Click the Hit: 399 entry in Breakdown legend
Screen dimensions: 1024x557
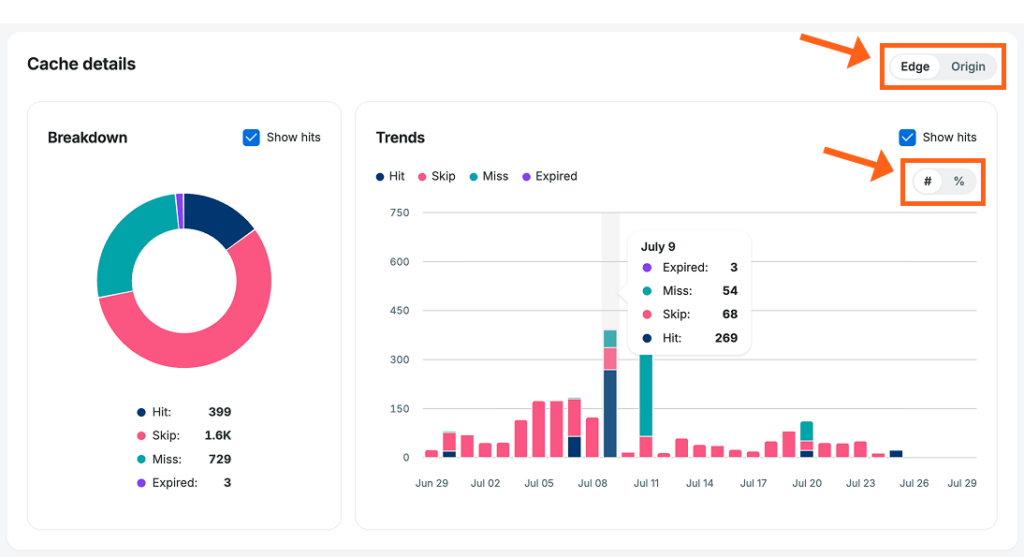click(184, 412)
